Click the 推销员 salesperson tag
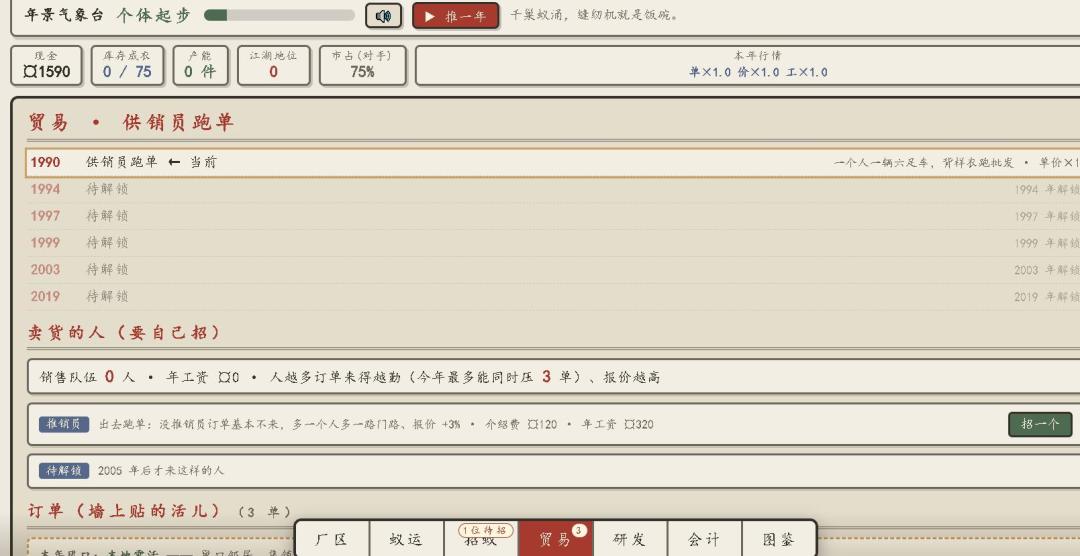Viewport: 1080px width, 556px height. click(x=64, y=424)
